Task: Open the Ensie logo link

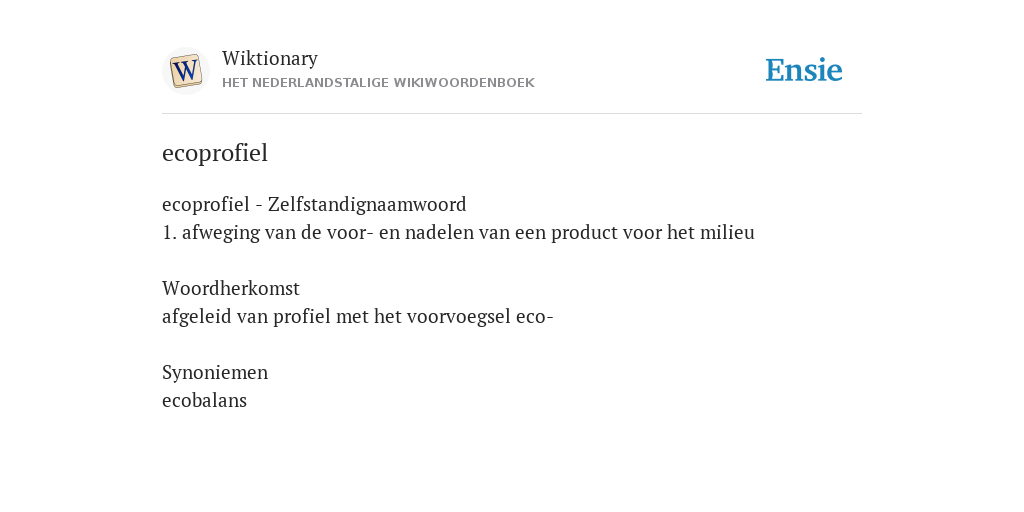Action: (x=804, y=71)
